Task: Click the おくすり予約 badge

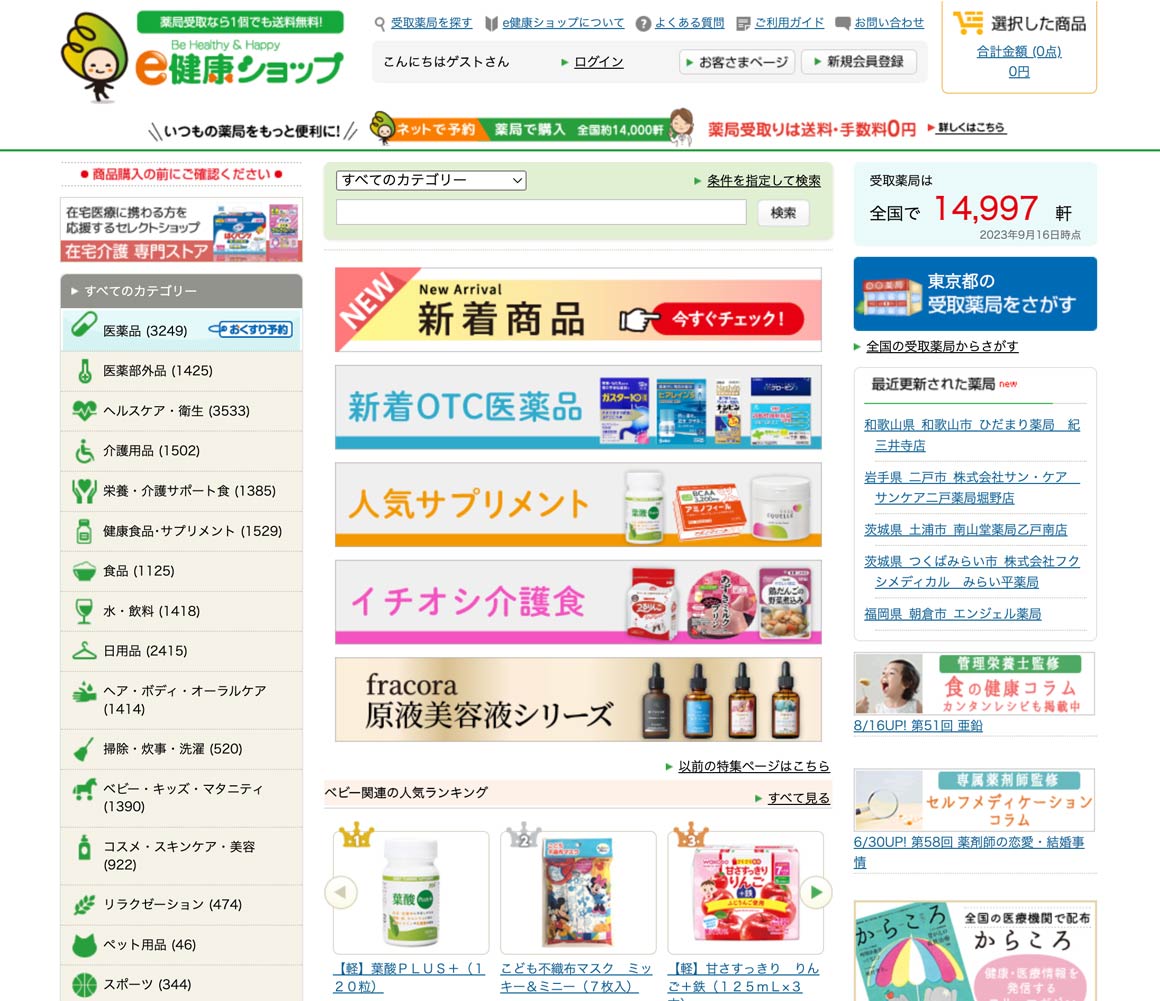Action: tap(251, 329)
